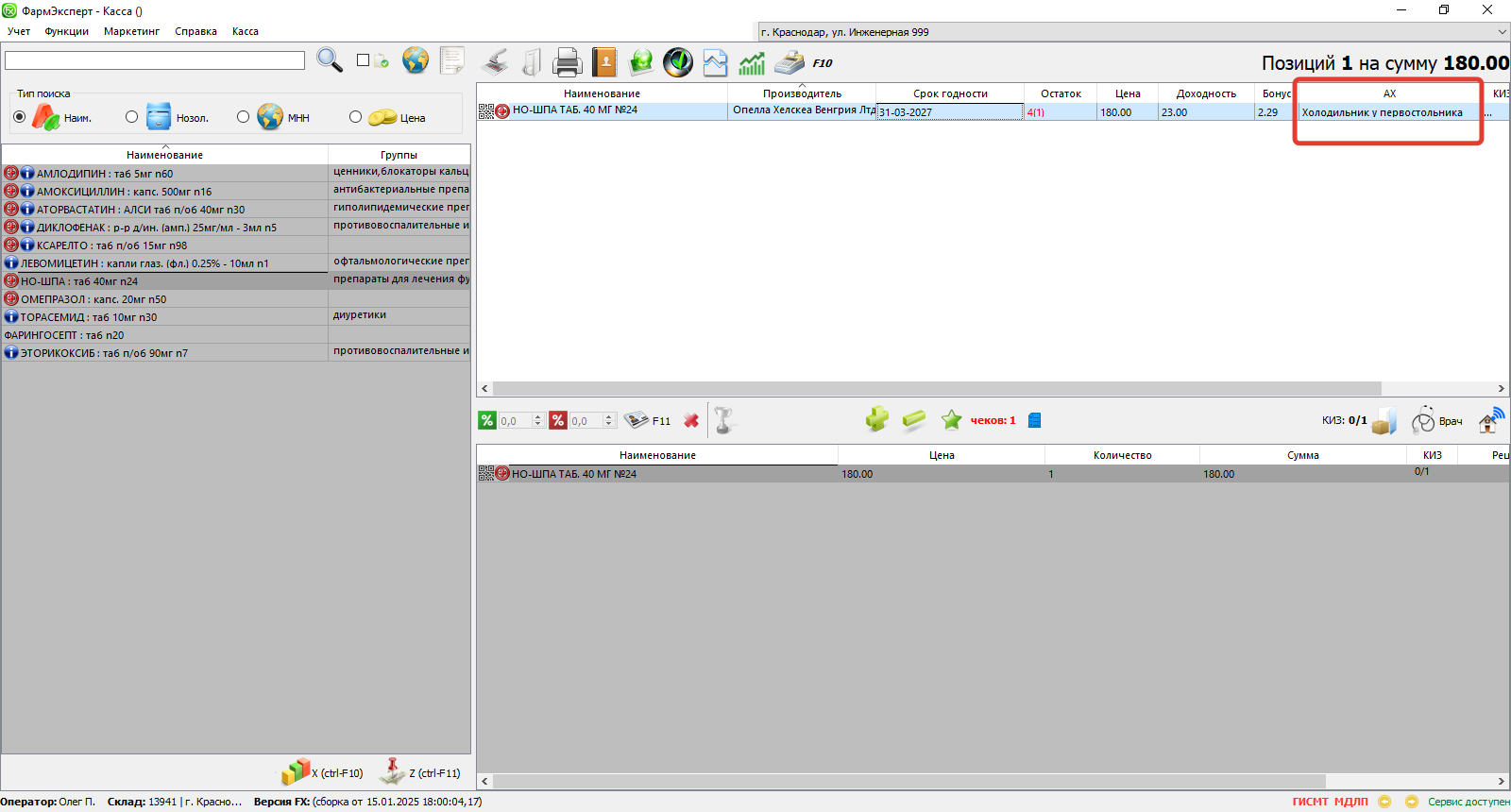Screen dimensions: 1511x812
Task: Tick the checkbox next to search icon
Action: pos(363,60)
